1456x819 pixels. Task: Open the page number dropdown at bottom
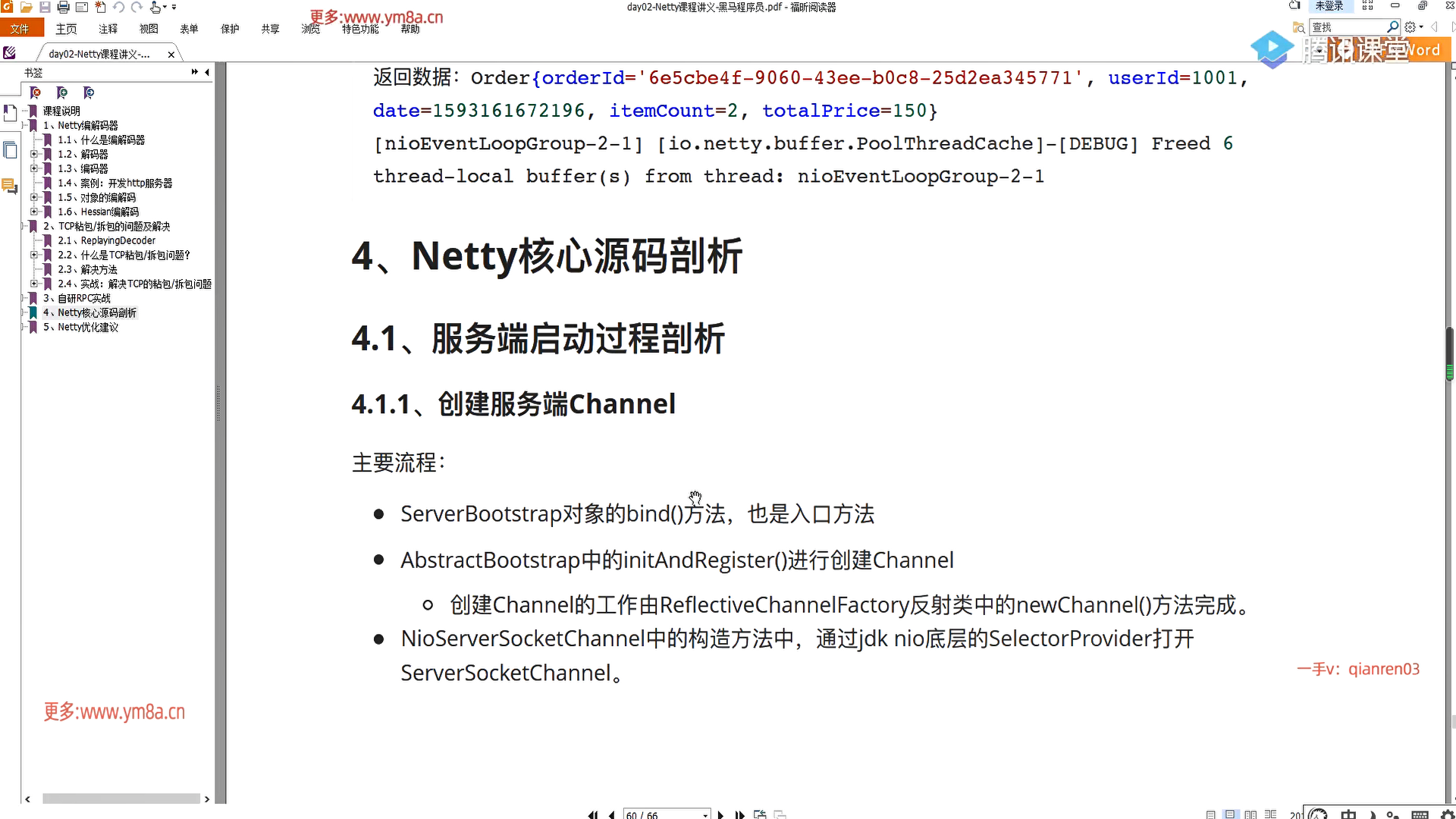(x=705, y=814)
